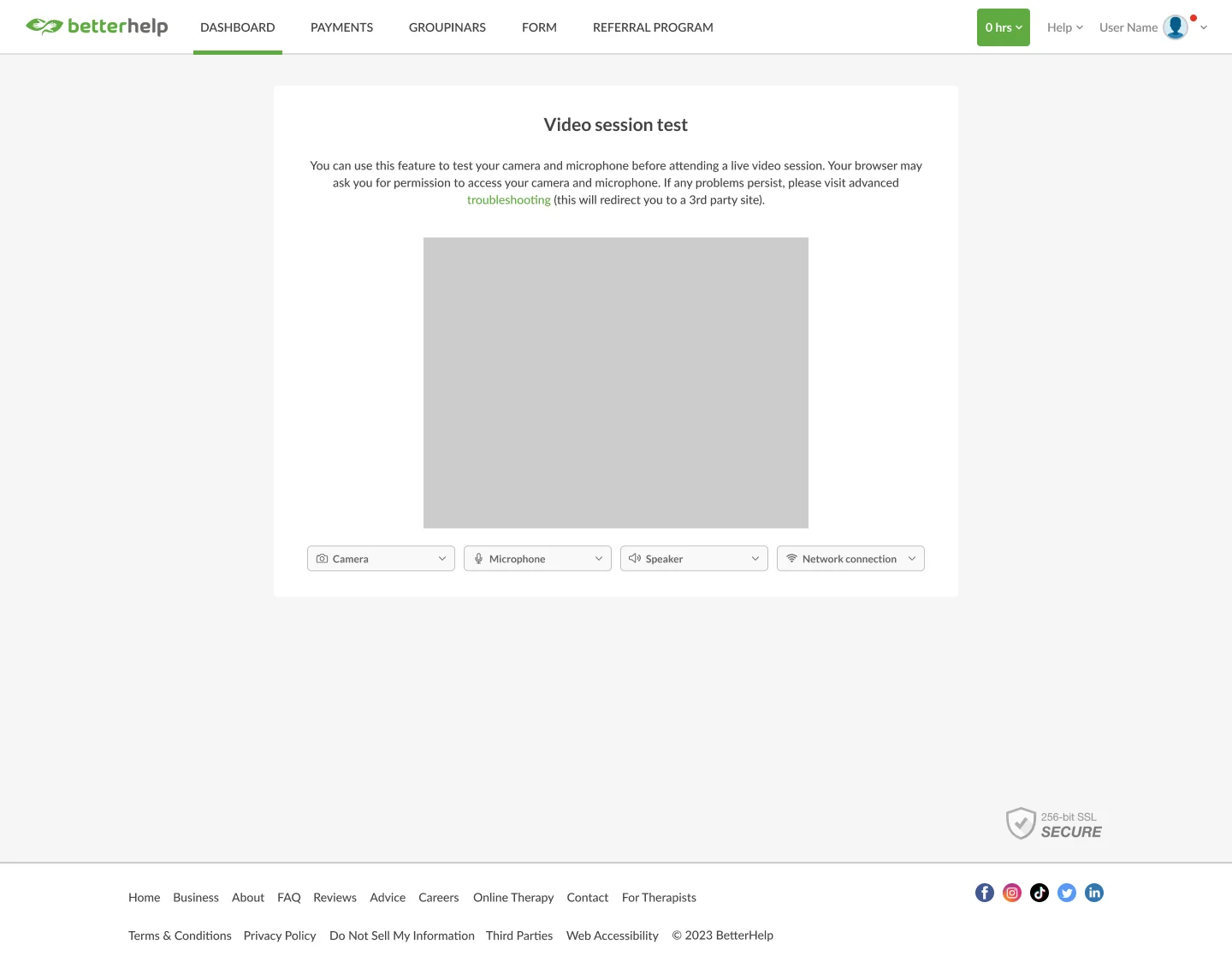This screenshot has width=1232, height=956.
Task: Open the Third Parties link
Action: coord(519,936)
